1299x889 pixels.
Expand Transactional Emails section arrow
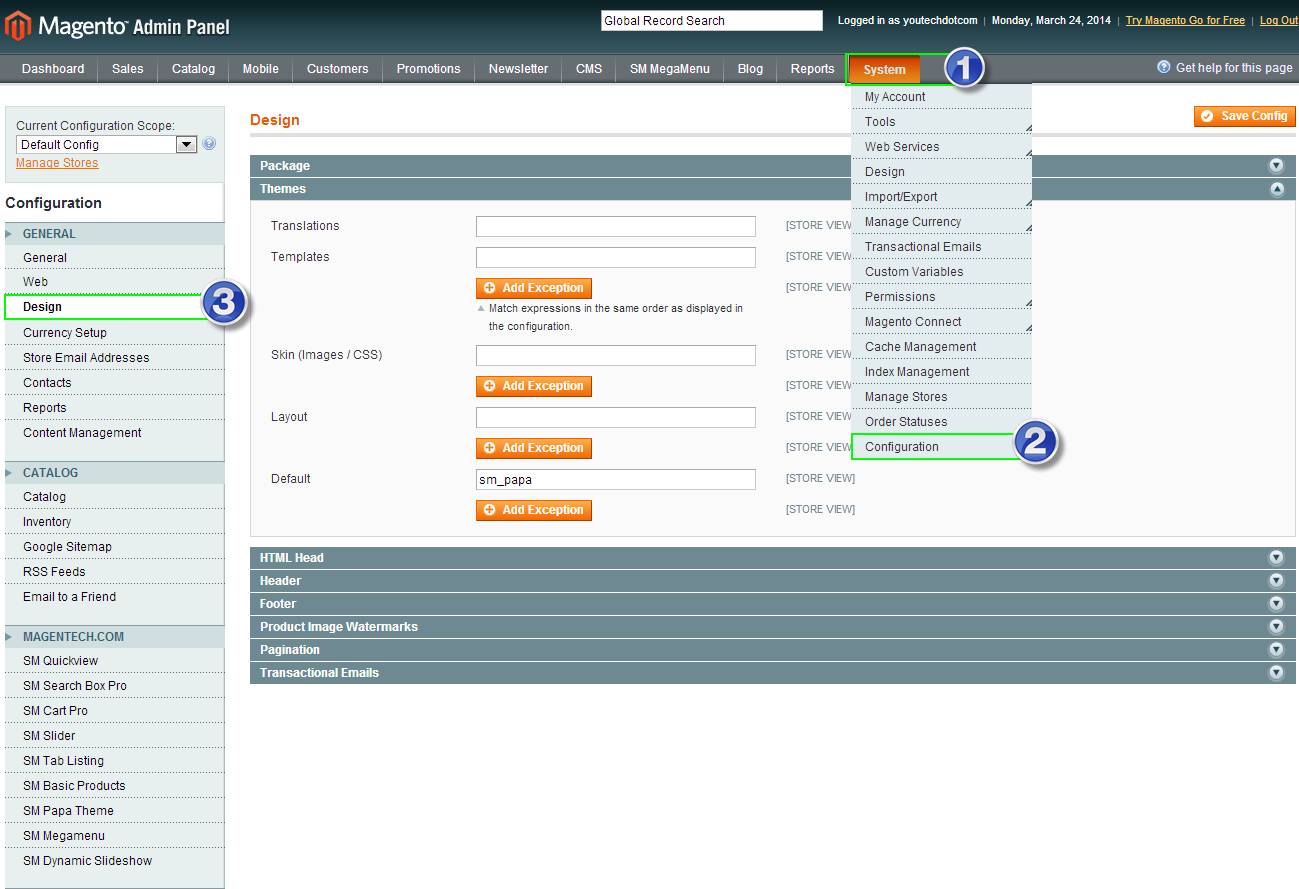1276,673
